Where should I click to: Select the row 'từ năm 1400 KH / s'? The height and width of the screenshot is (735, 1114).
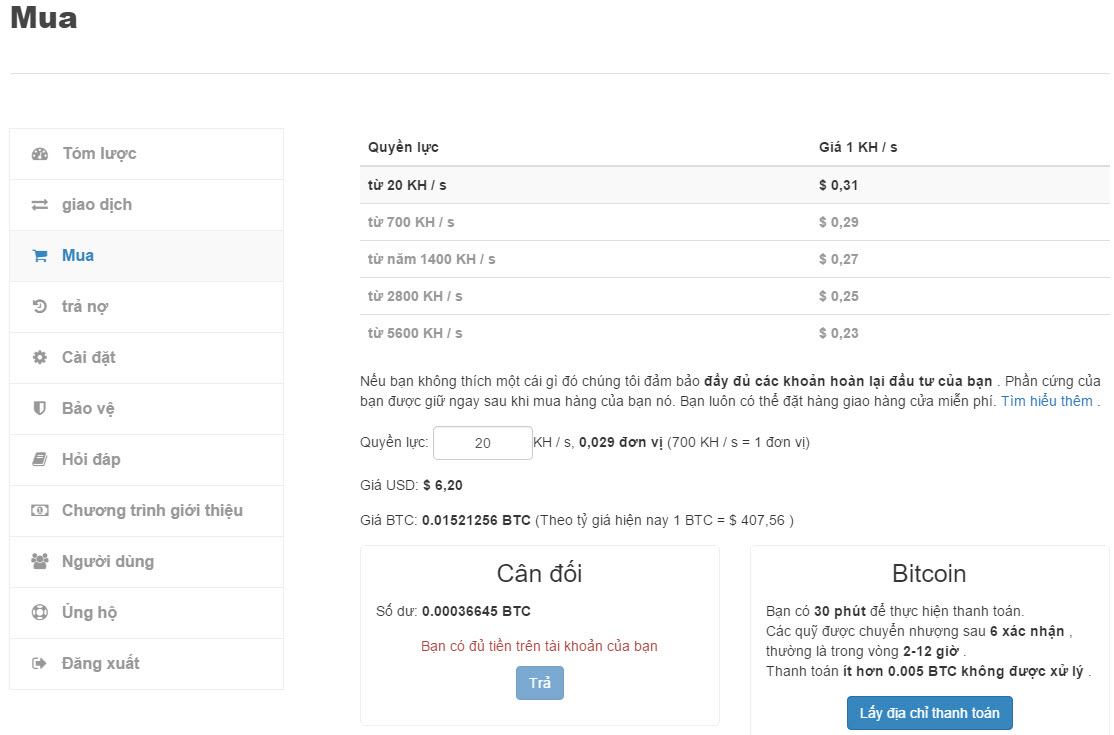click(x=735, y=259)
